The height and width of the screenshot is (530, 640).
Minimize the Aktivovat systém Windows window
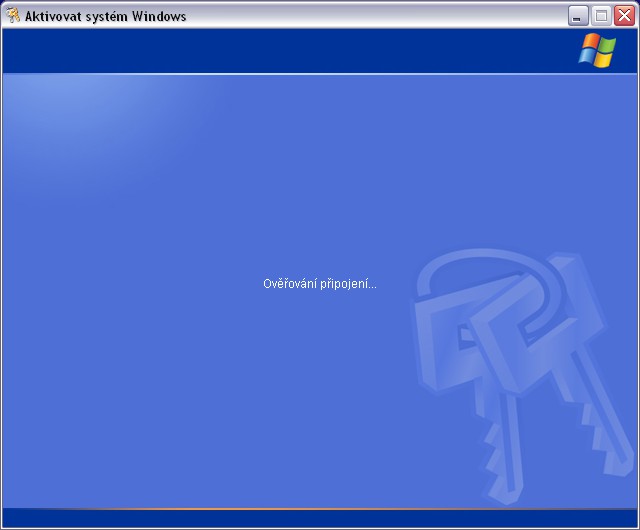point(578,16)
